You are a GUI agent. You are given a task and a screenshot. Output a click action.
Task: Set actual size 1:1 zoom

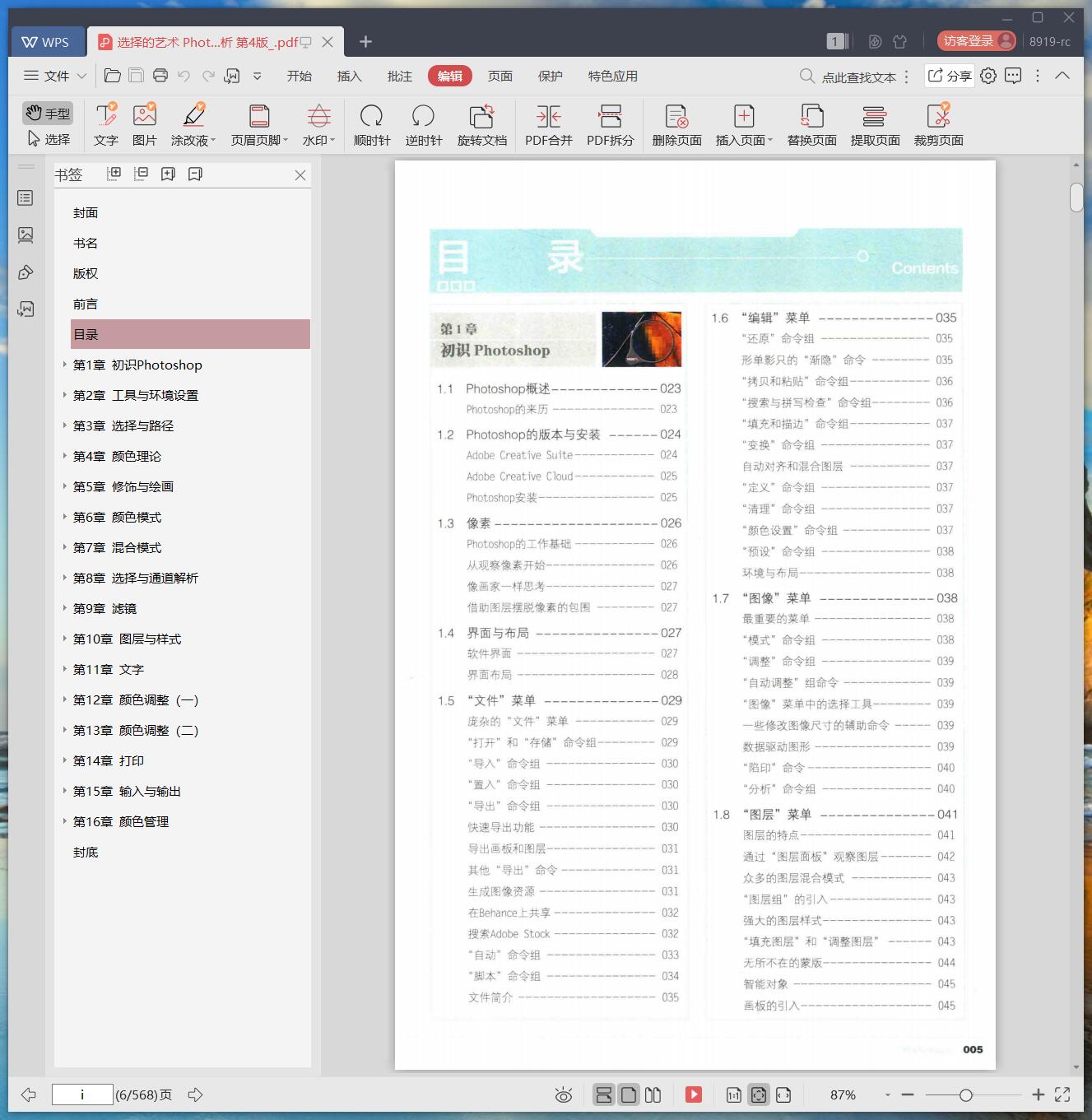[734, 1094]
